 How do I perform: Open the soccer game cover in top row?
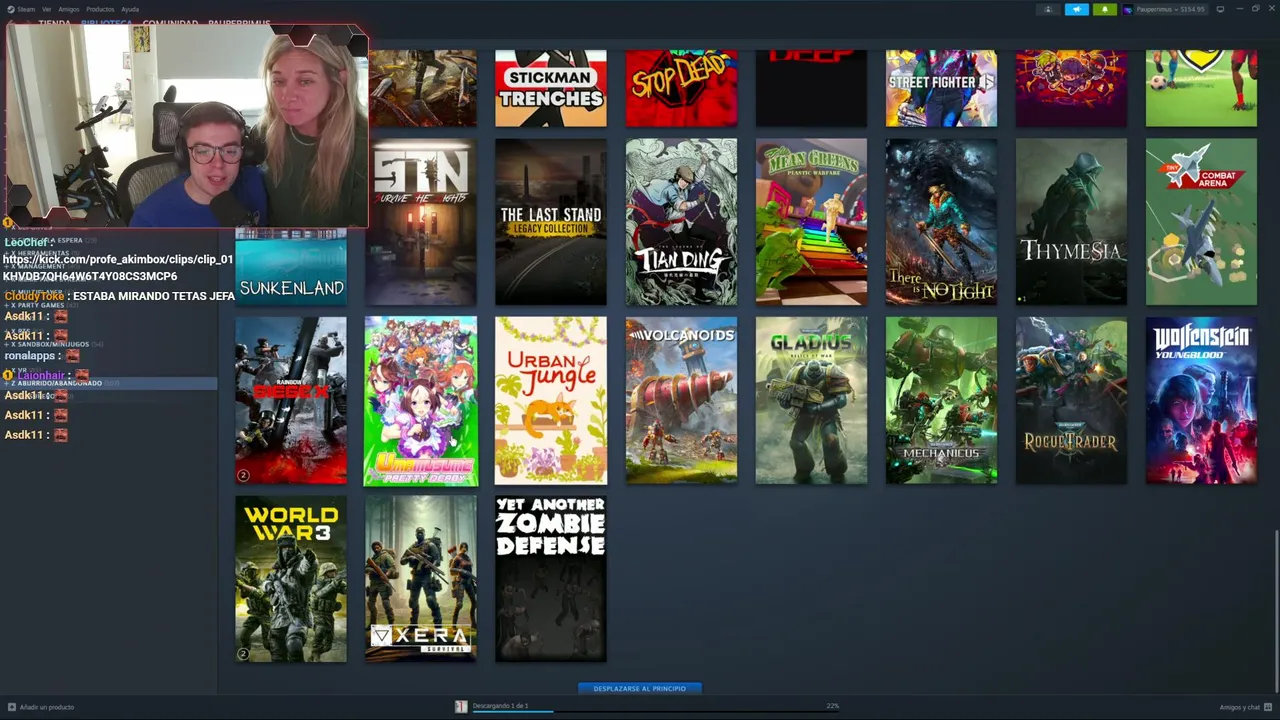pos(1201,88)
